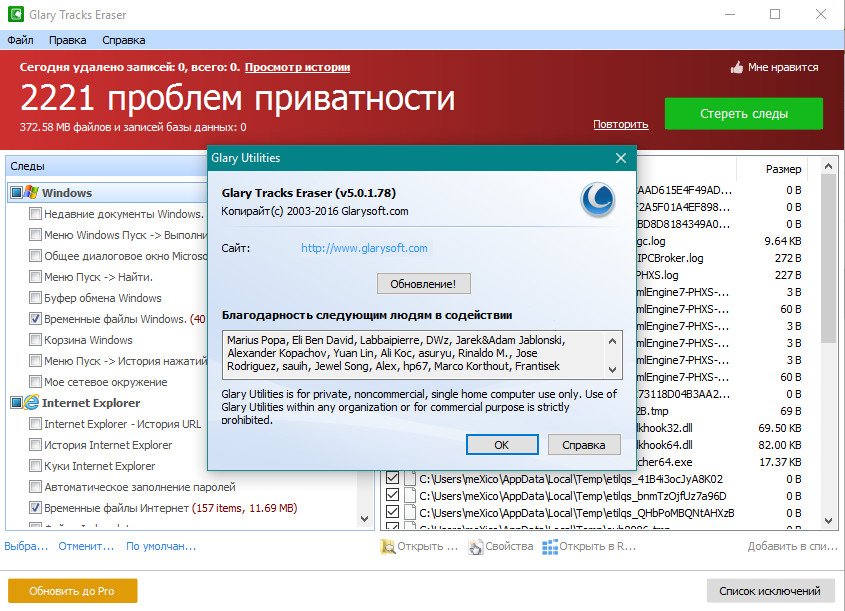845x611 pixels.
Task: Close the Glary Utilities about dialog
Action: 621,158
